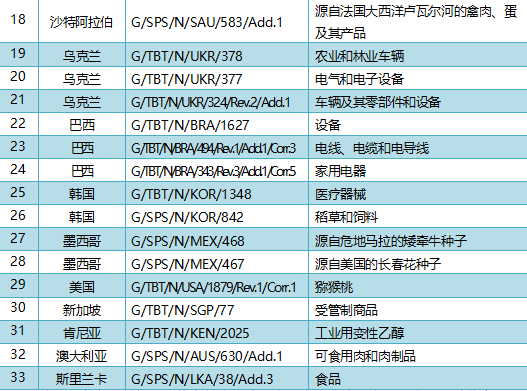Click the cell G/TBT/N/UKR/378

(217, 55)
